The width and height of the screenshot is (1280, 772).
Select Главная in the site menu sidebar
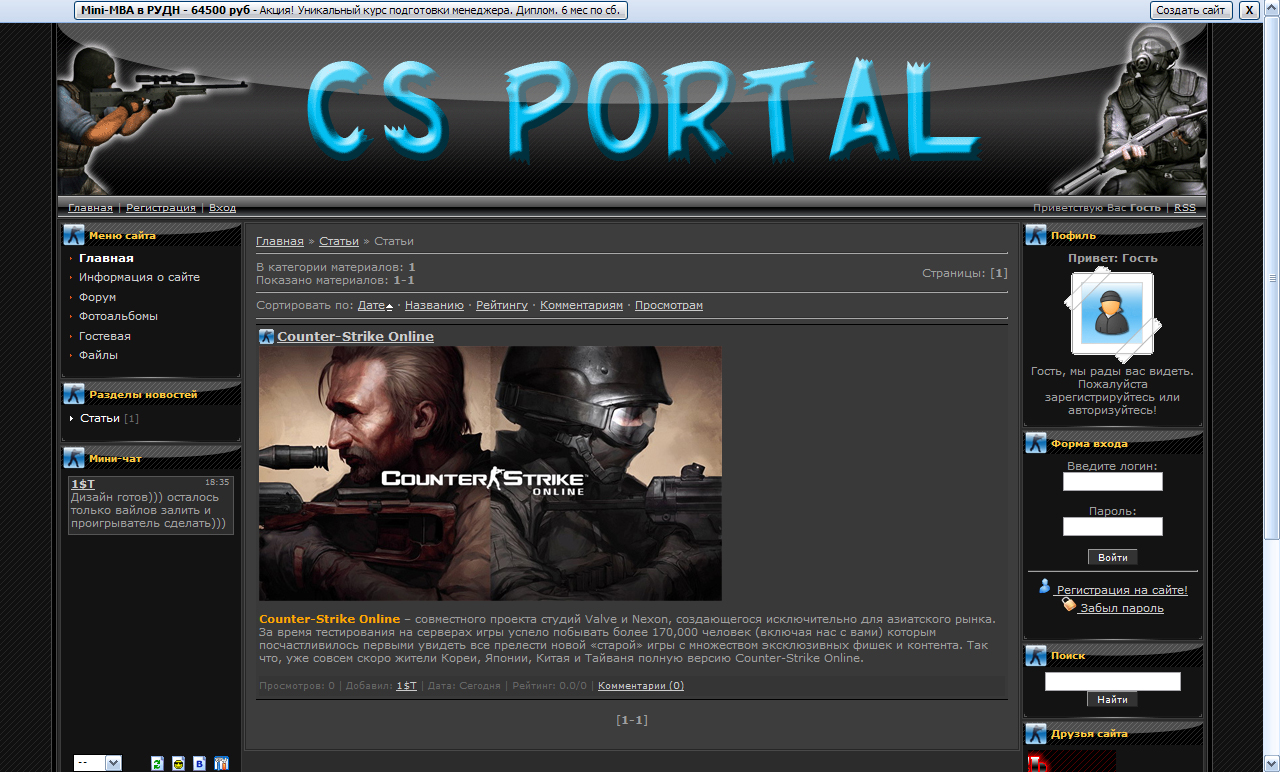tap(106, 258)
